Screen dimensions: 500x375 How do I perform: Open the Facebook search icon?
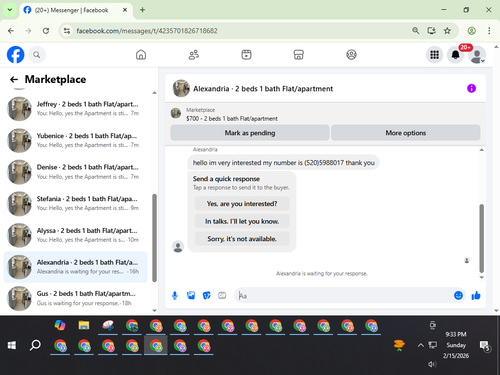click(37, 55)
